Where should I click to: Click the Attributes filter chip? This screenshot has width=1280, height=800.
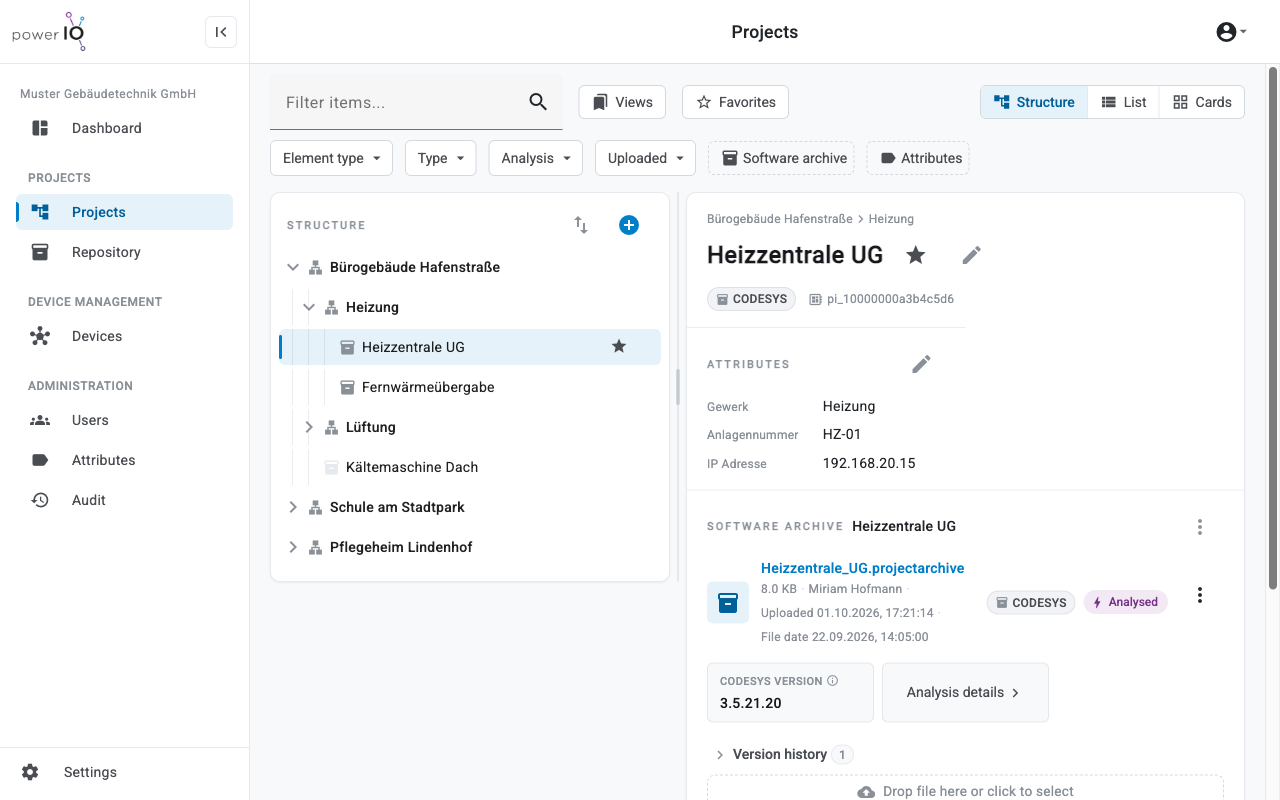click(918, 158)
